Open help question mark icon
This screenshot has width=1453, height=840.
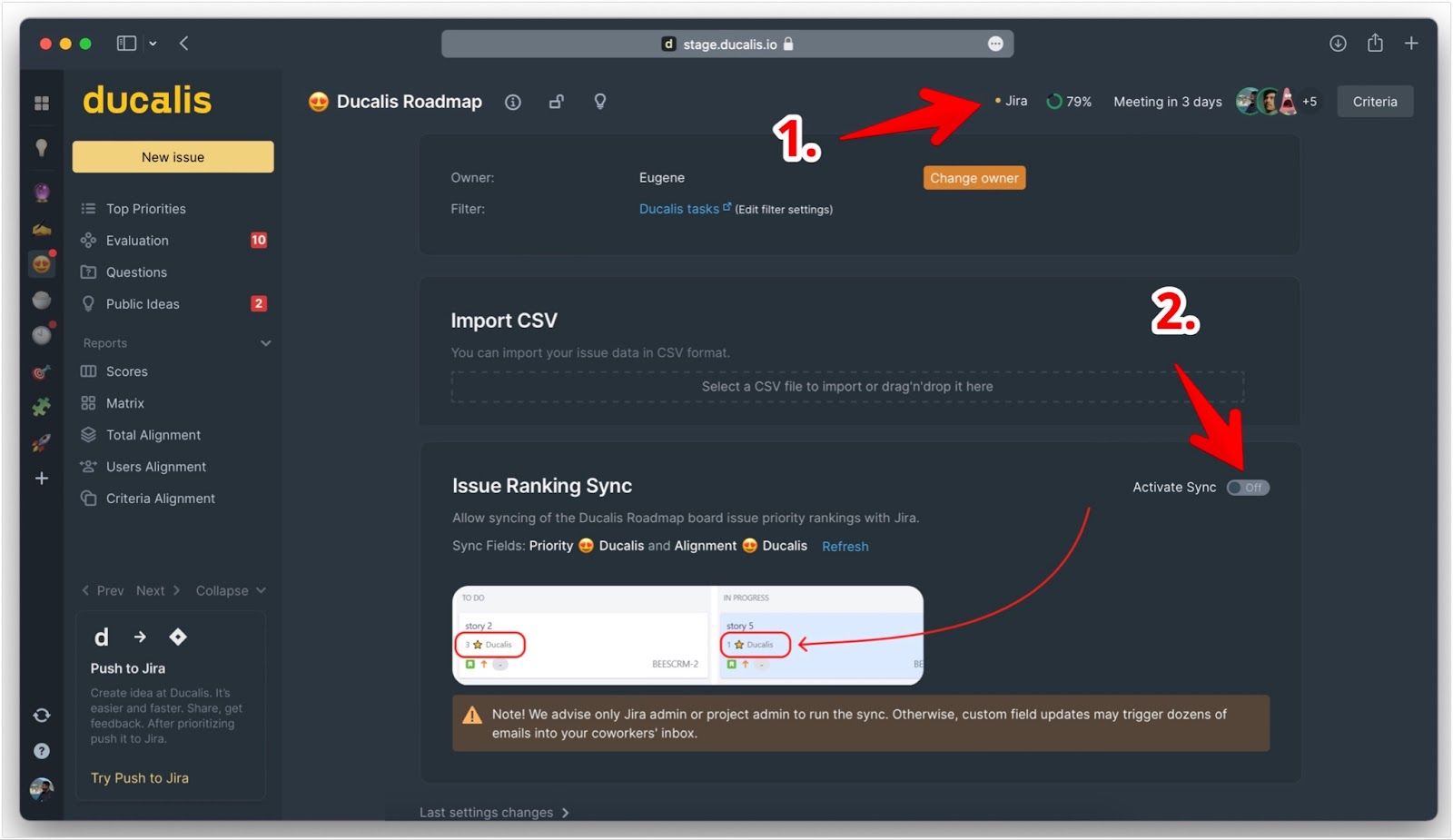coord(42,751)
